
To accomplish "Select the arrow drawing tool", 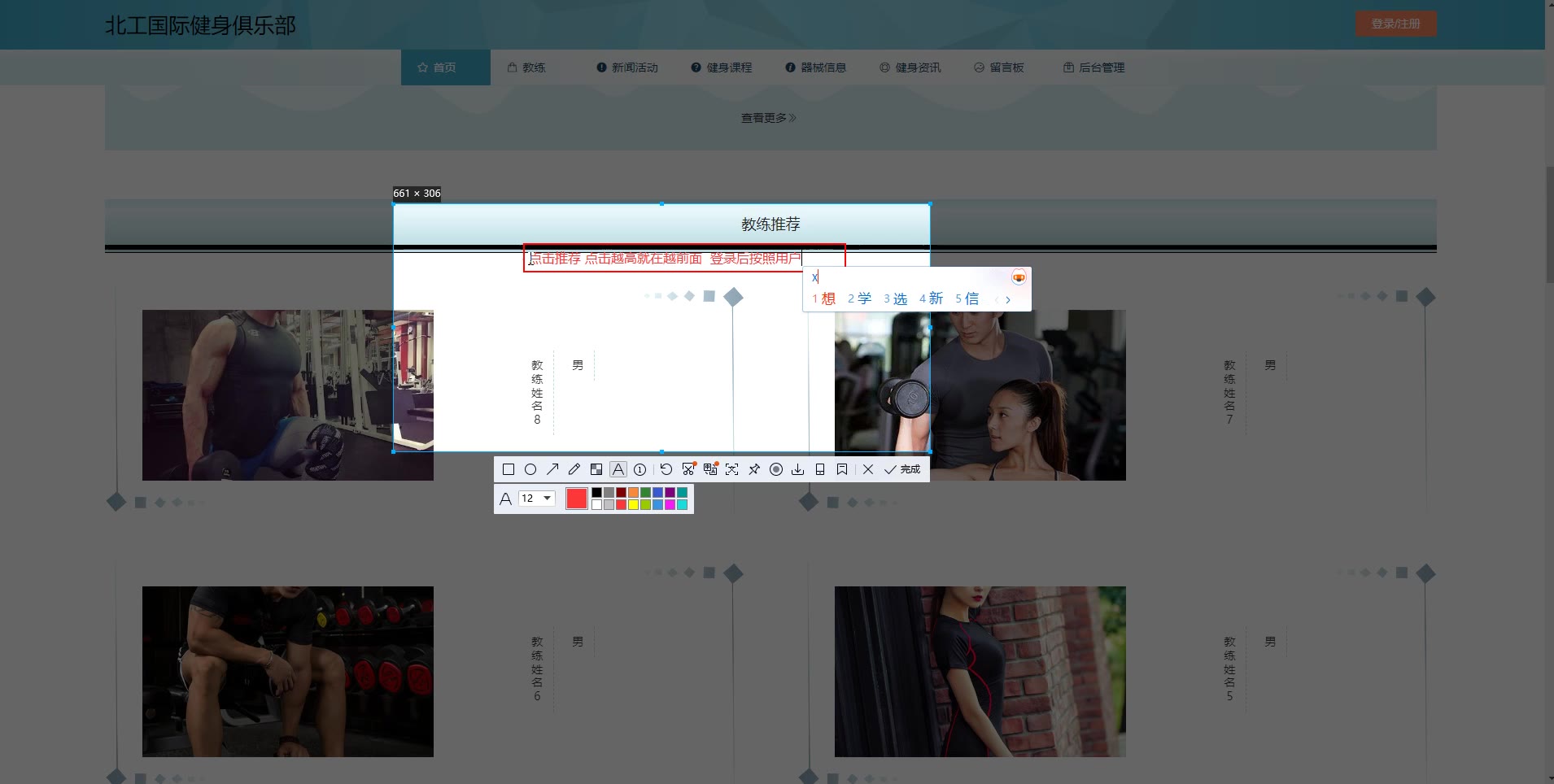I will (552, 469).
